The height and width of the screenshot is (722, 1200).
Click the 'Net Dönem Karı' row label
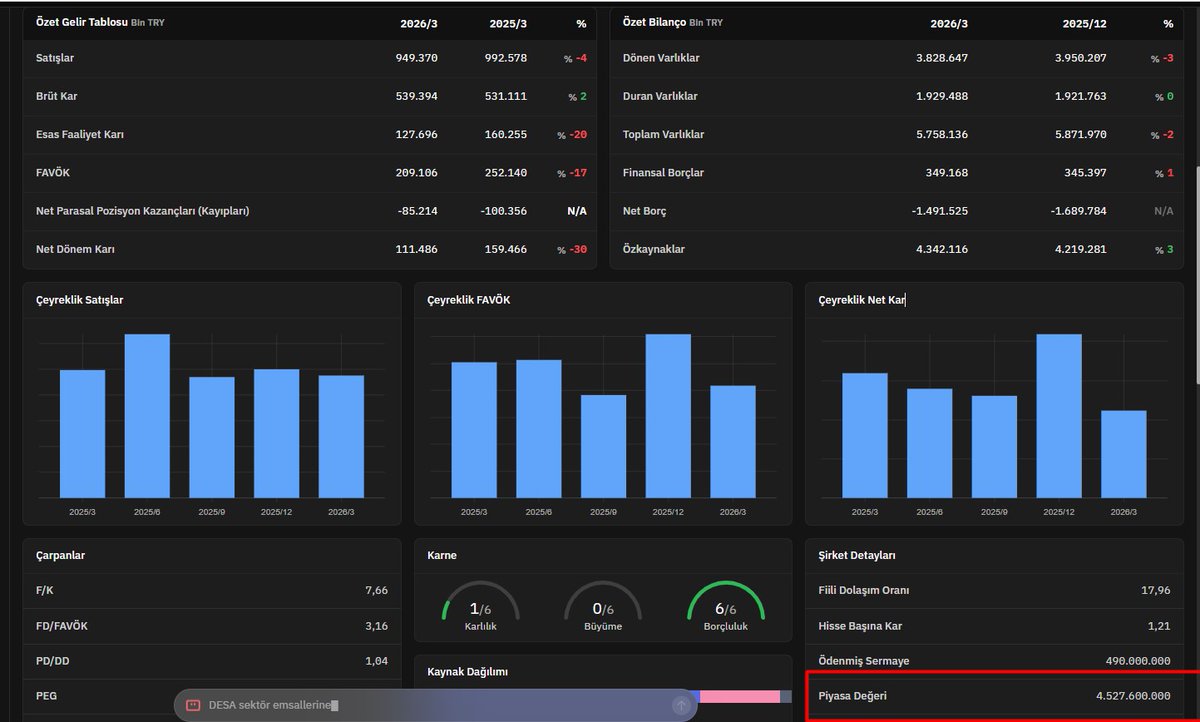point(75,249)
